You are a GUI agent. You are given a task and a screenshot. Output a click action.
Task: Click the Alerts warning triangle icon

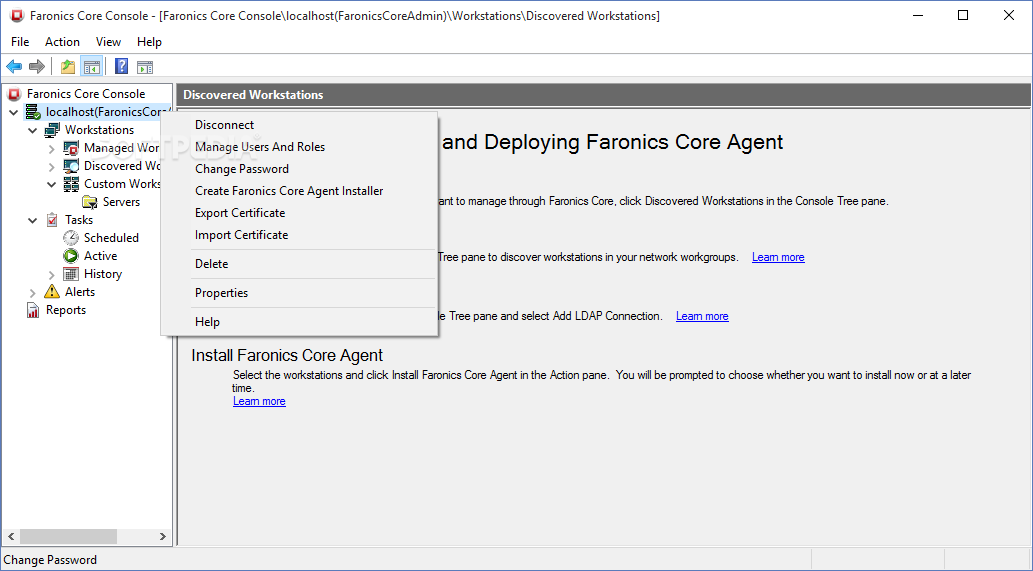(51, 292)
